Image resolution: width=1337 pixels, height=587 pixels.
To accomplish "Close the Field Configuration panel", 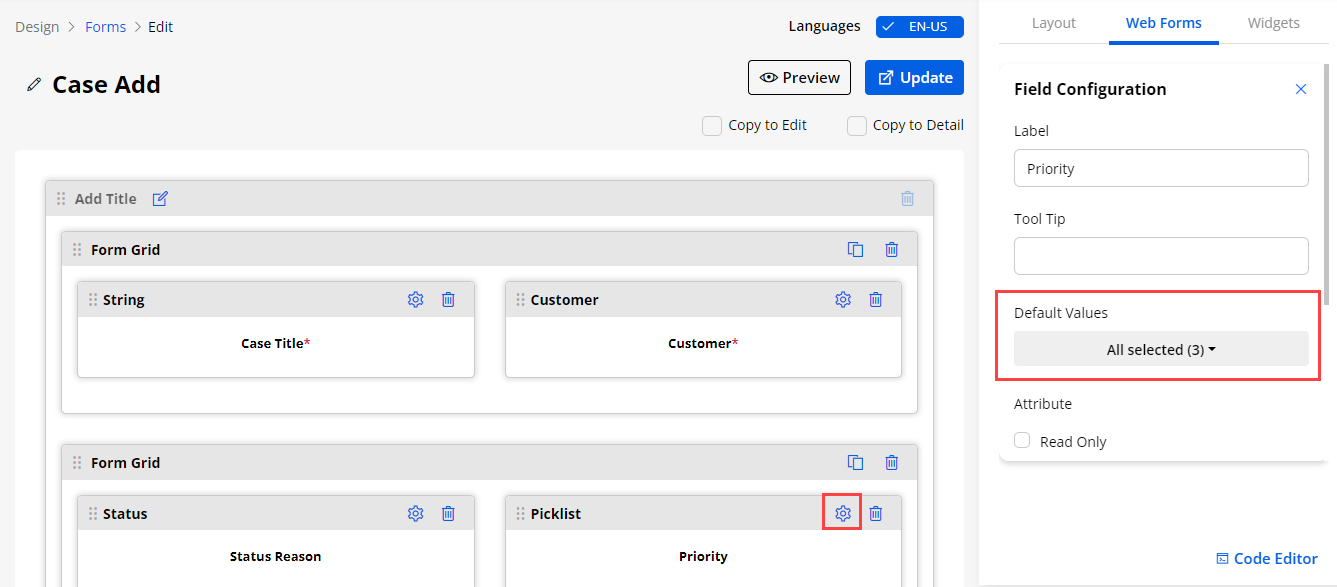I will coord(1301,89).
